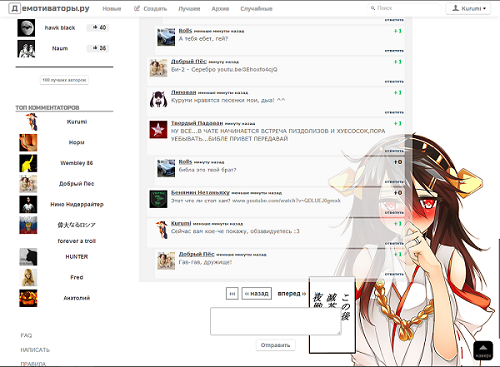Open Анатолий commentator profile
The width and height of the screenshot is (500, 367).
tap(77, 298)
